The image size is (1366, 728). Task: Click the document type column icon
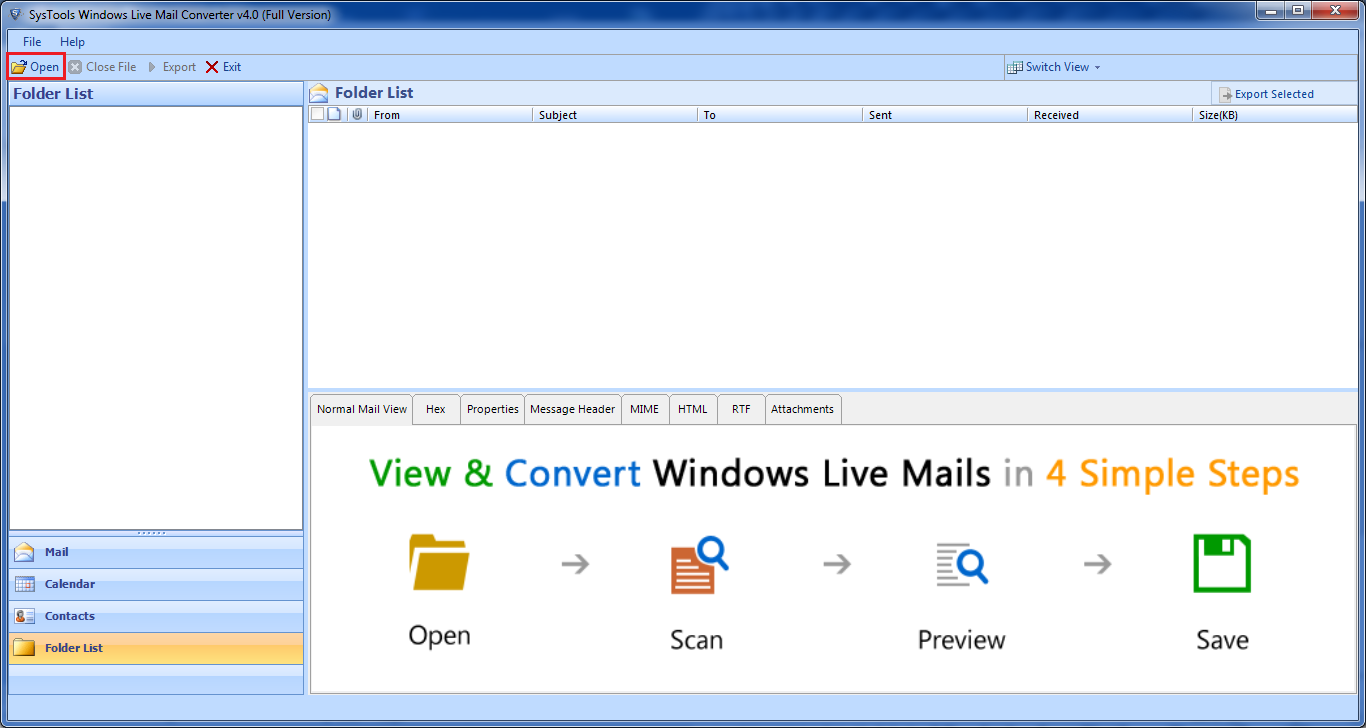(x=335, y=115)
